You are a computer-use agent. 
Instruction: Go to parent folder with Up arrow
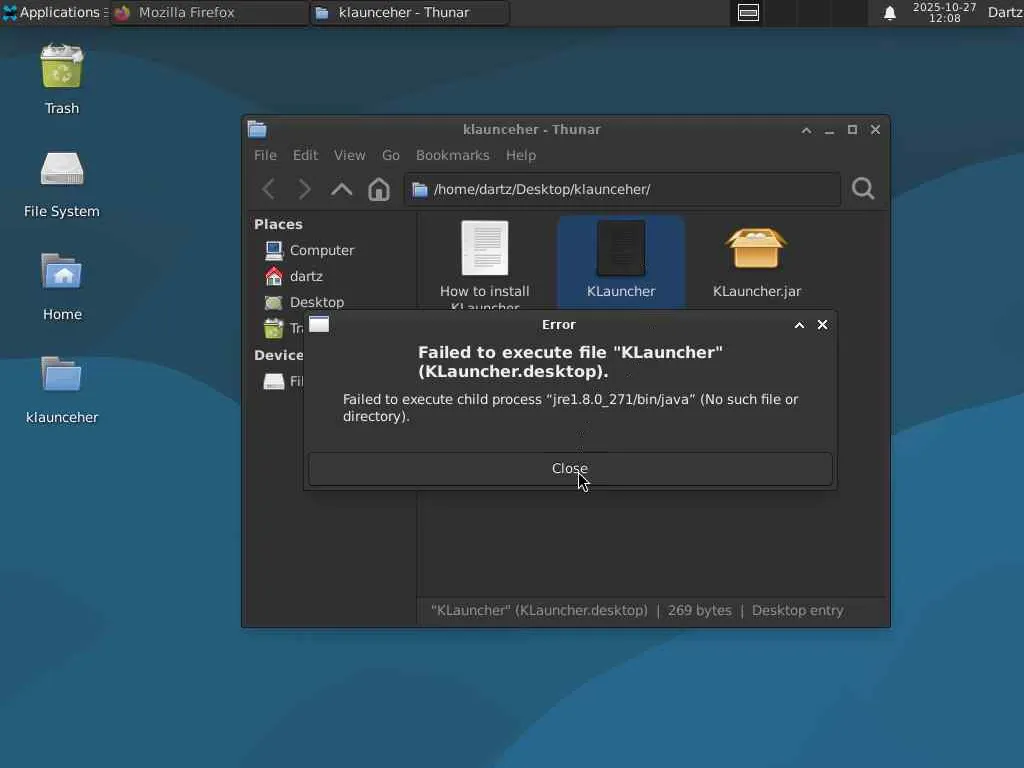(342, 189)
